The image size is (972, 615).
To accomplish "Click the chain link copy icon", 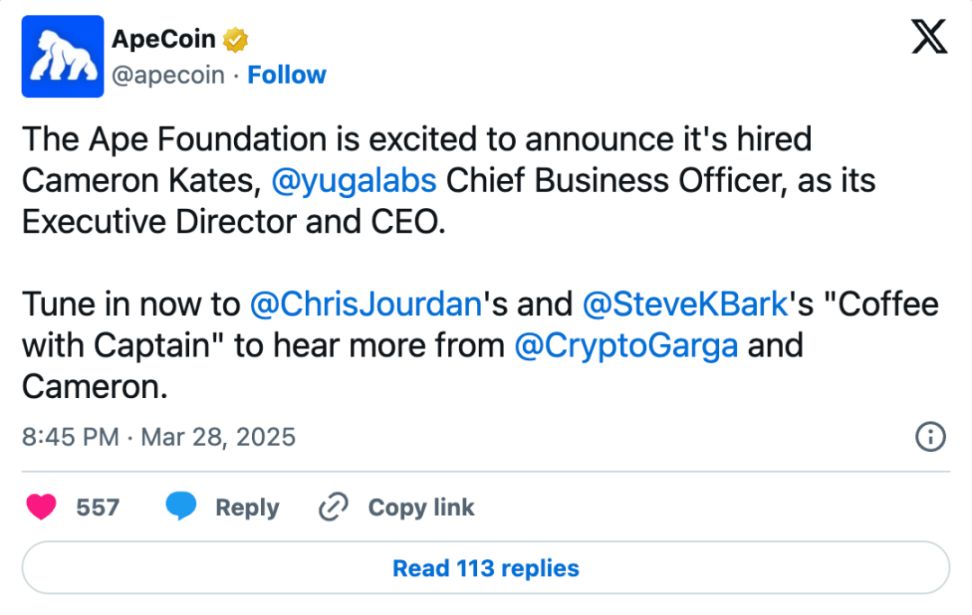I will click(x=332, y=507).
